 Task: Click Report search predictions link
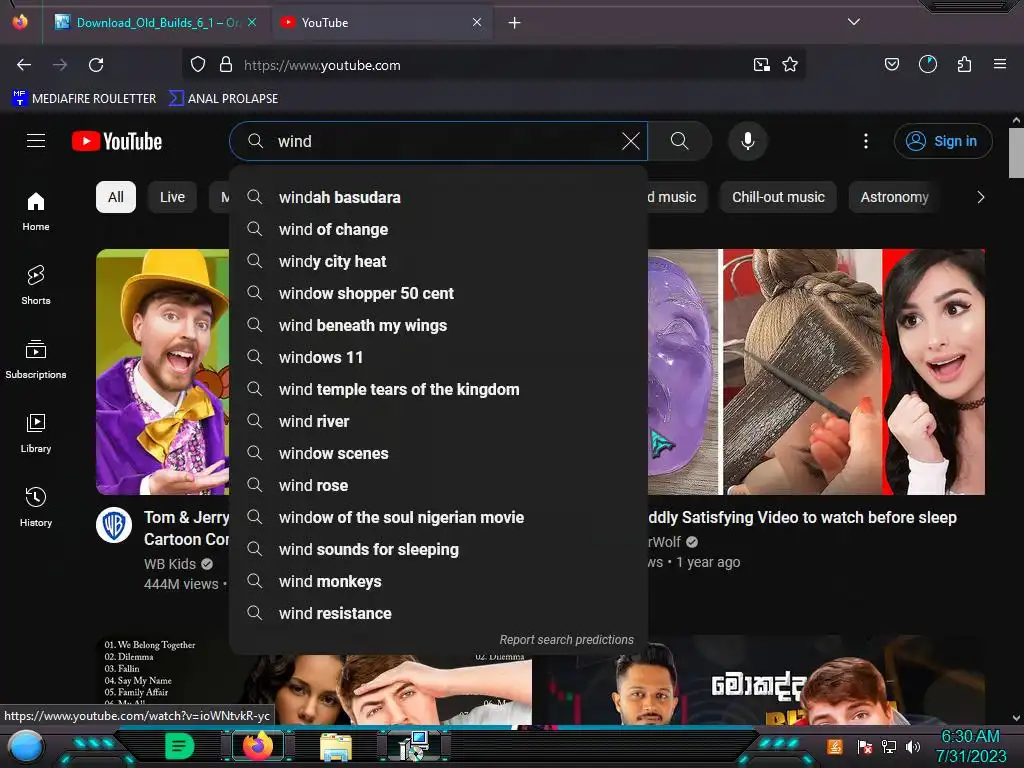pyautogui.click(x=566, y=640)
